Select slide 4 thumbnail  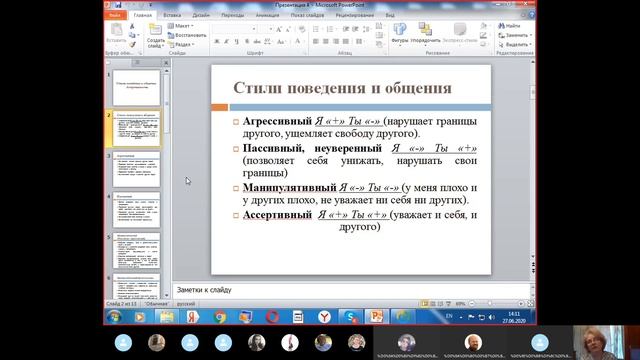(x=136, y=210)
